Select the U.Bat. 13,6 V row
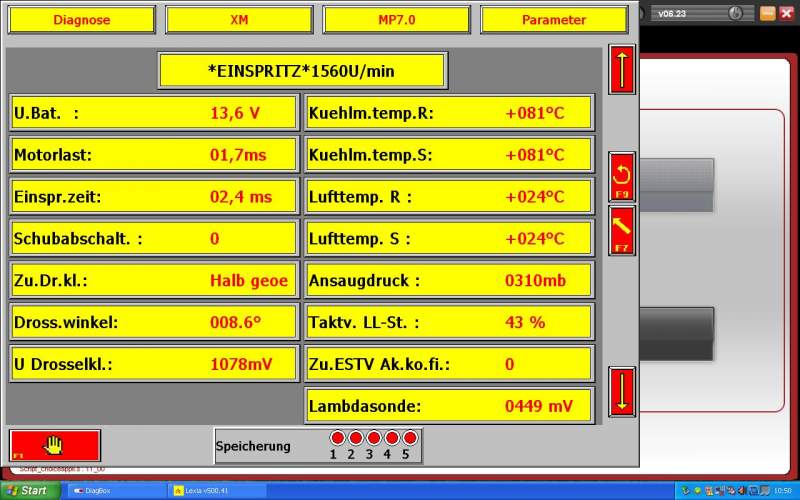The image size is (800, 500). click(154, 113)
